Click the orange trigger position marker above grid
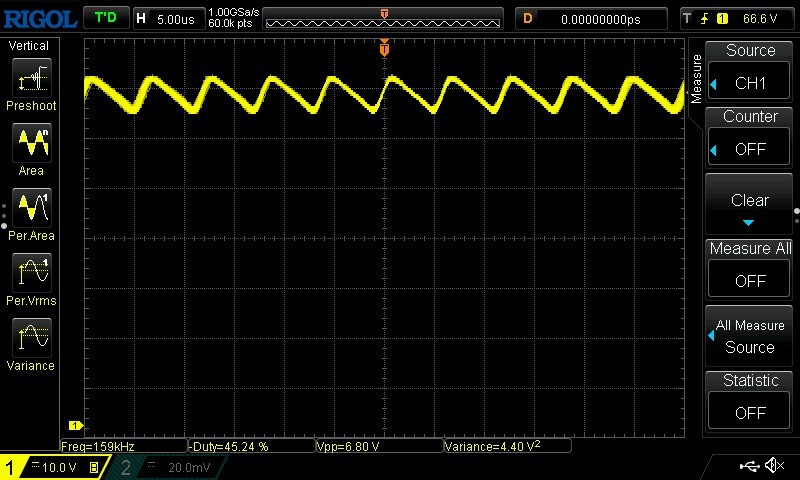Viewport: 800px width, 480px height. tap(384, 48)
